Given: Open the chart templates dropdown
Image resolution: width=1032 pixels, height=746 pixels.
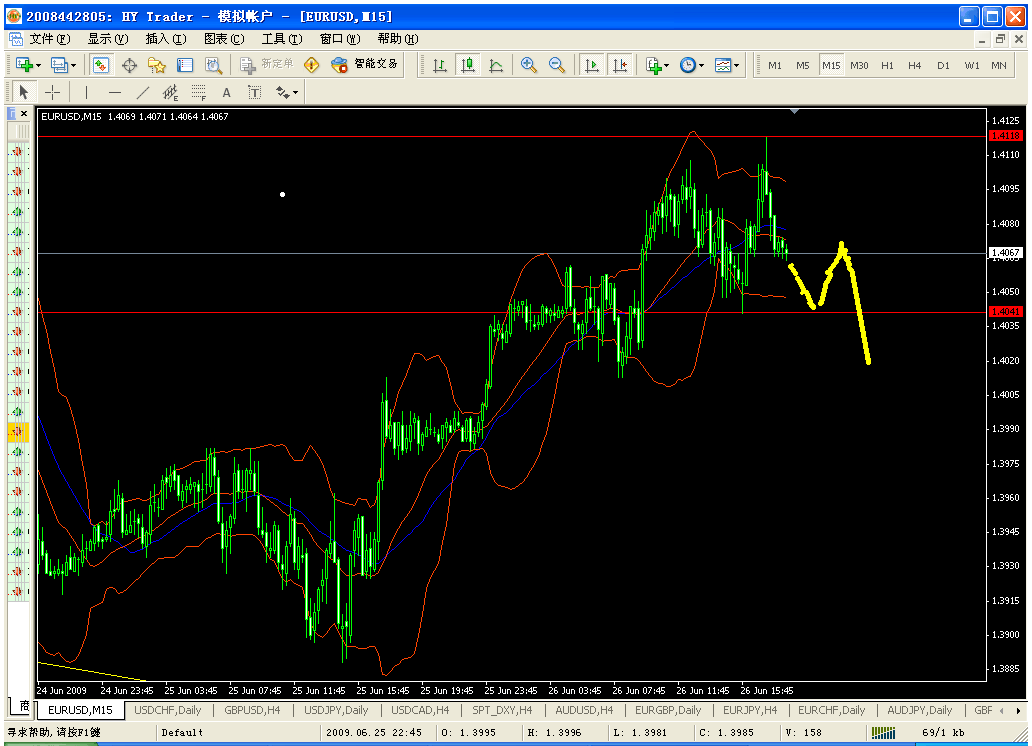Looking at the screenshot, I should [x=727, y=65].
